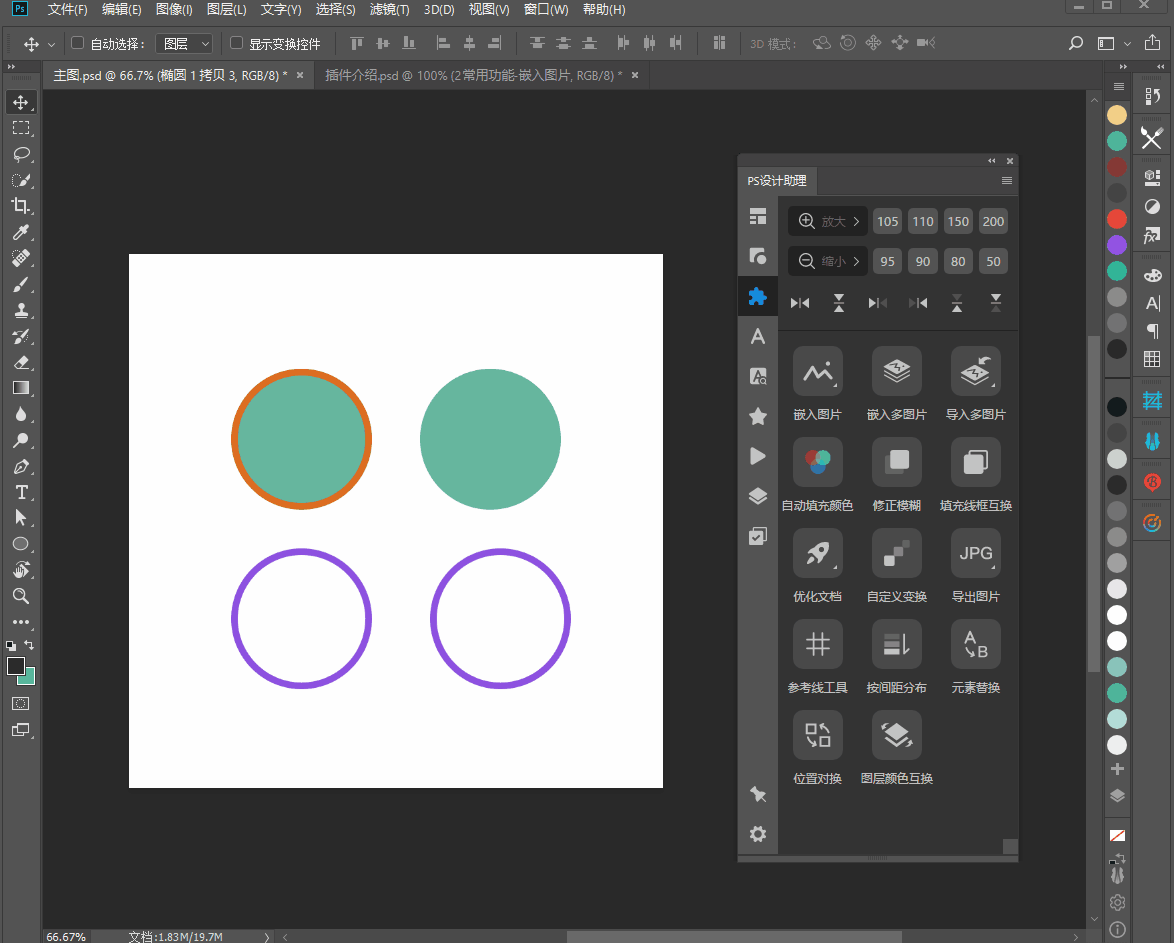1174x943 pixels.
Task: Select the Hand tool
Action: tap(21, 570)
